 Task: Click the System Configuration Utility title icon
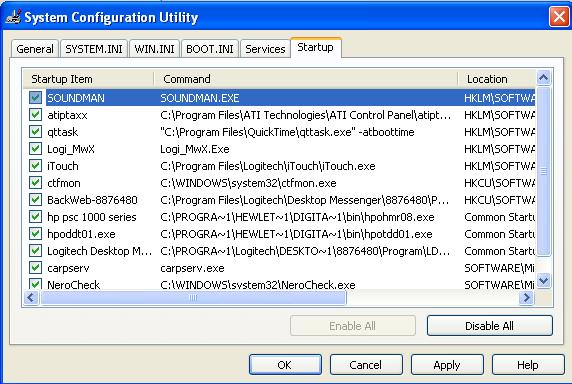13,17
